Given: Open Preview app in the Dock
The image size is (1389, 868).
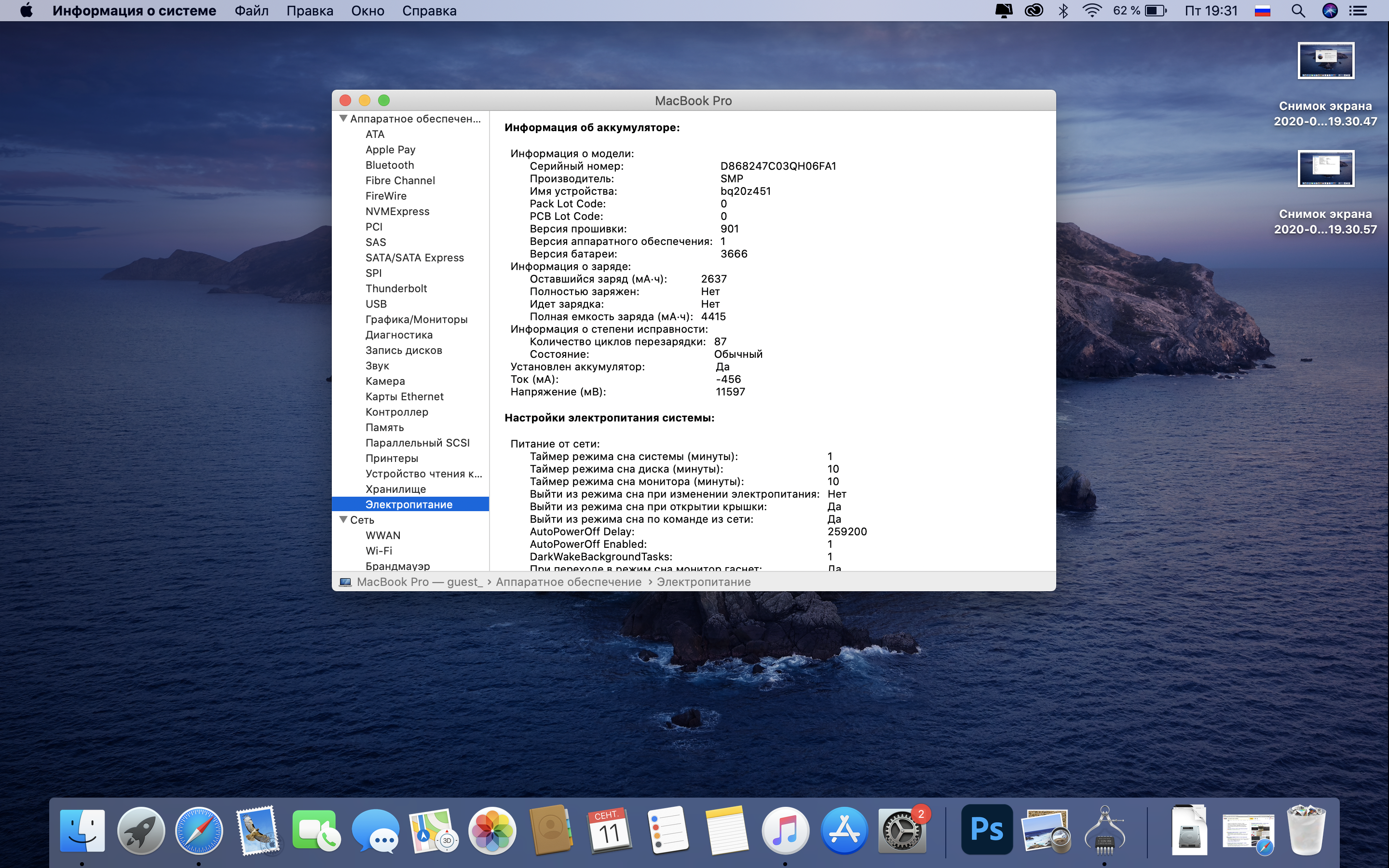Looking at the screenshot, I should (1046, 830).
